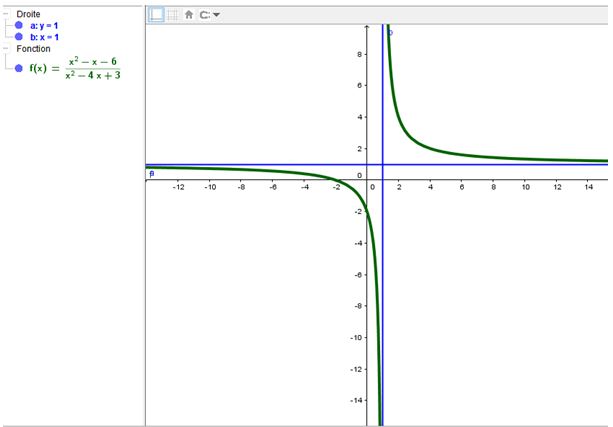Image resolution: width=613 pixels, height=427 pixels.
Task: Collapse the Droite category
Action: [6, 14]
